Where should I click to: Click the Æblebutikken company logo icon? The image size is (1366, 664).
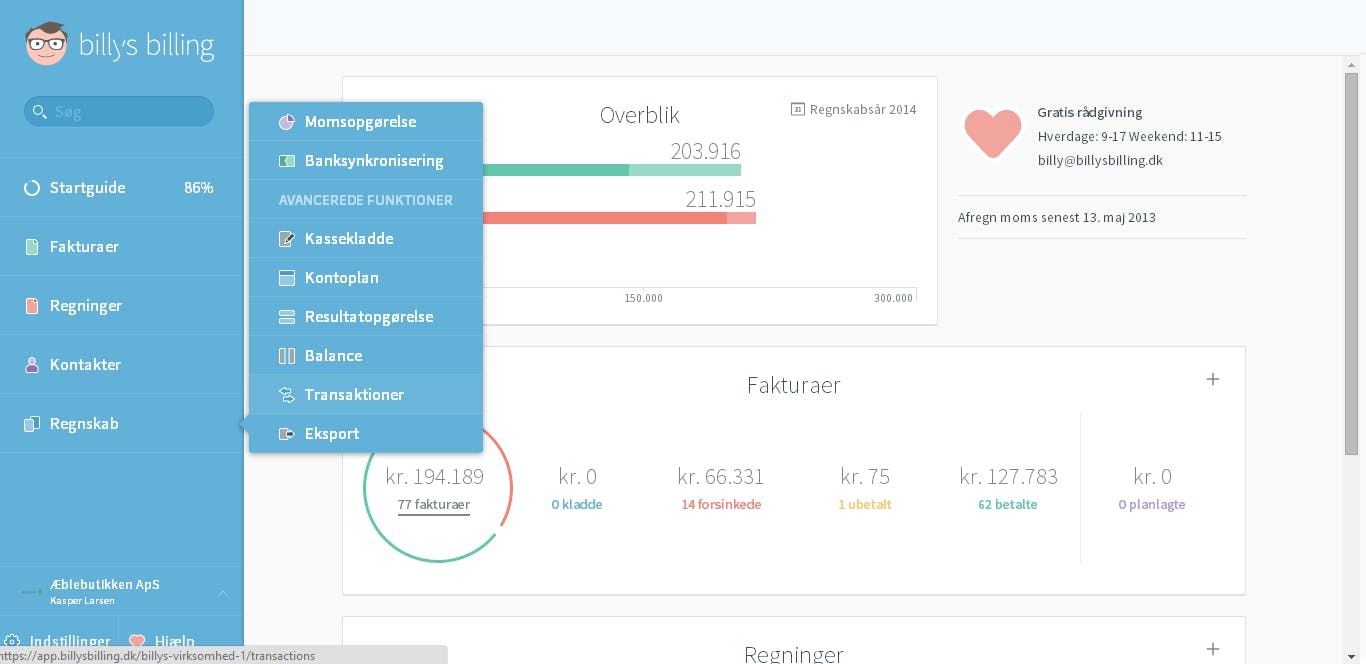pos(32,592)
